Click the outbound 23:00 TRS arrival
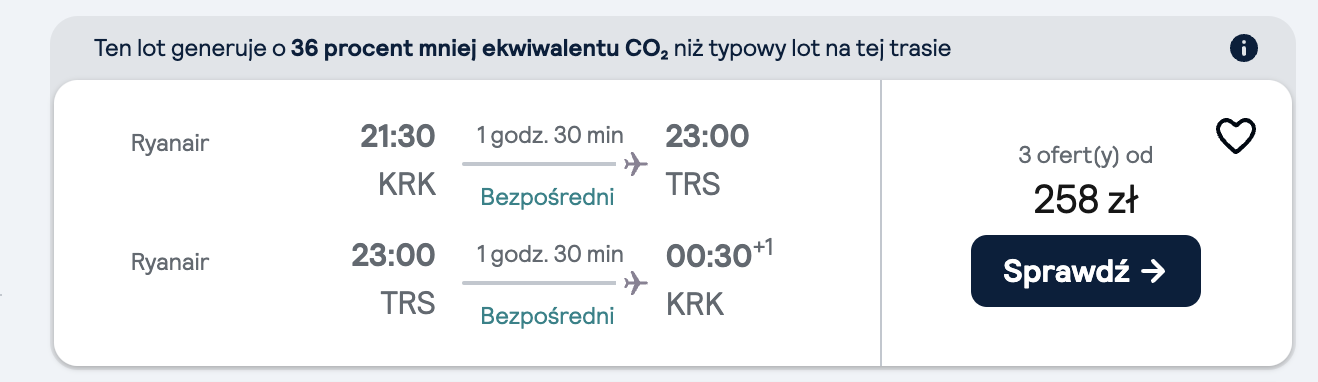 708,160
